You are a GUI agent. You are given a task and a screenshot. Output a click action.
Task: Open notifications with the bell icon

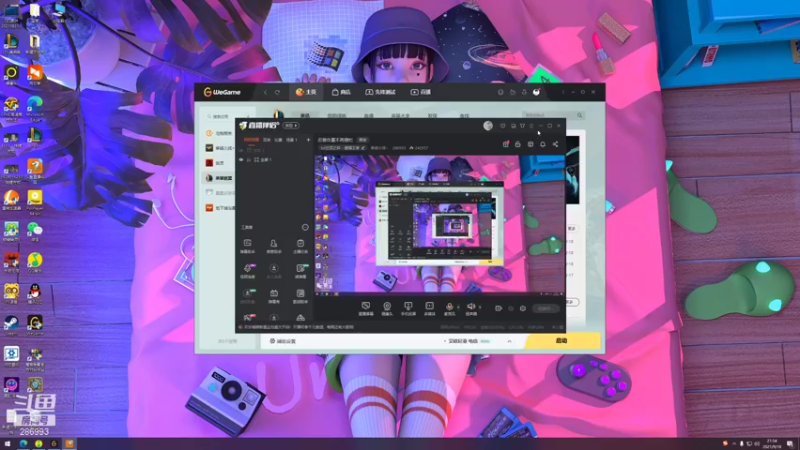(543, 144)
